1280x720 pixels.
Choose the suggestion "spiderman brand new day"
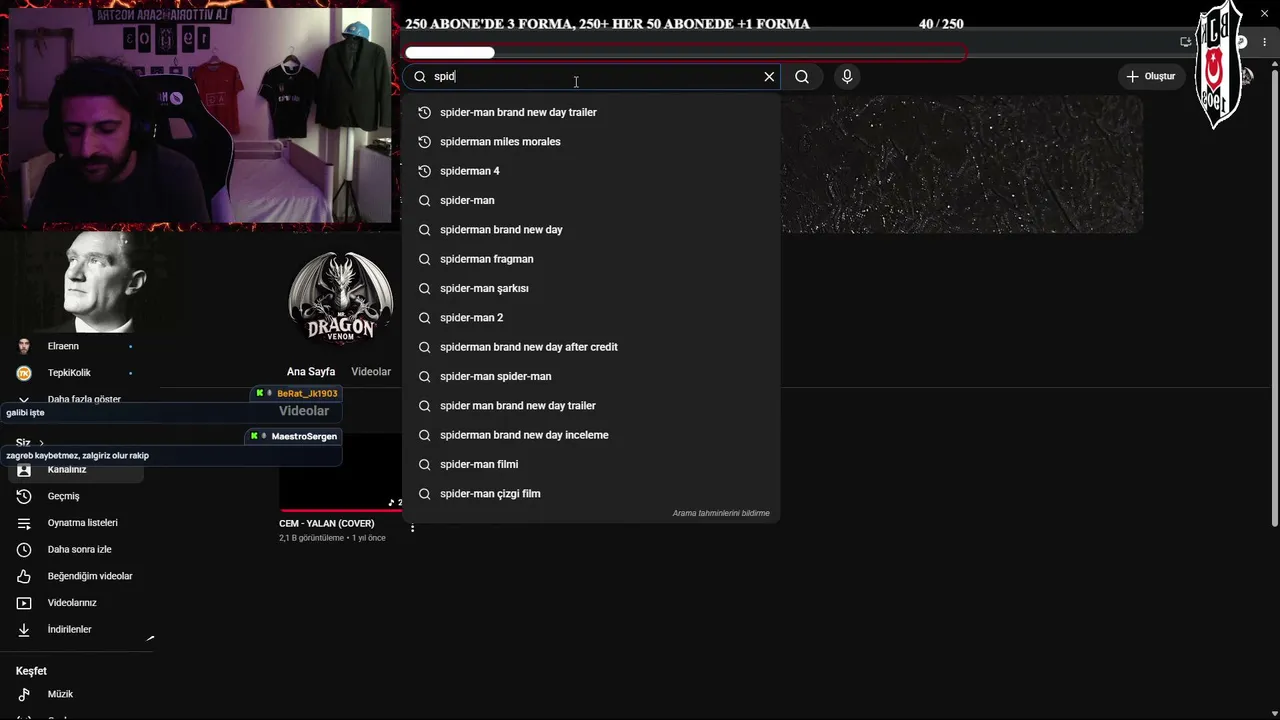(x=591, y=230)
